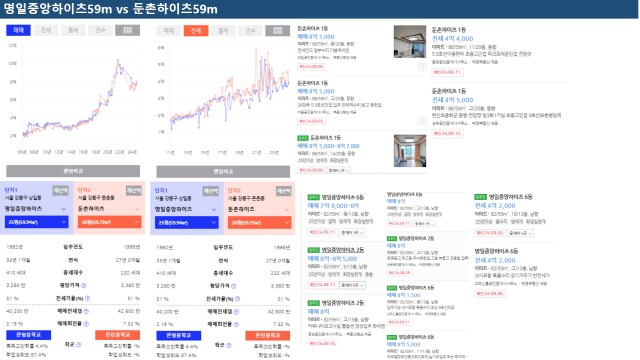
Task: Open the living-room photo on the 8억 5,000~8억 7,000 listing
Action: (410, 151)
